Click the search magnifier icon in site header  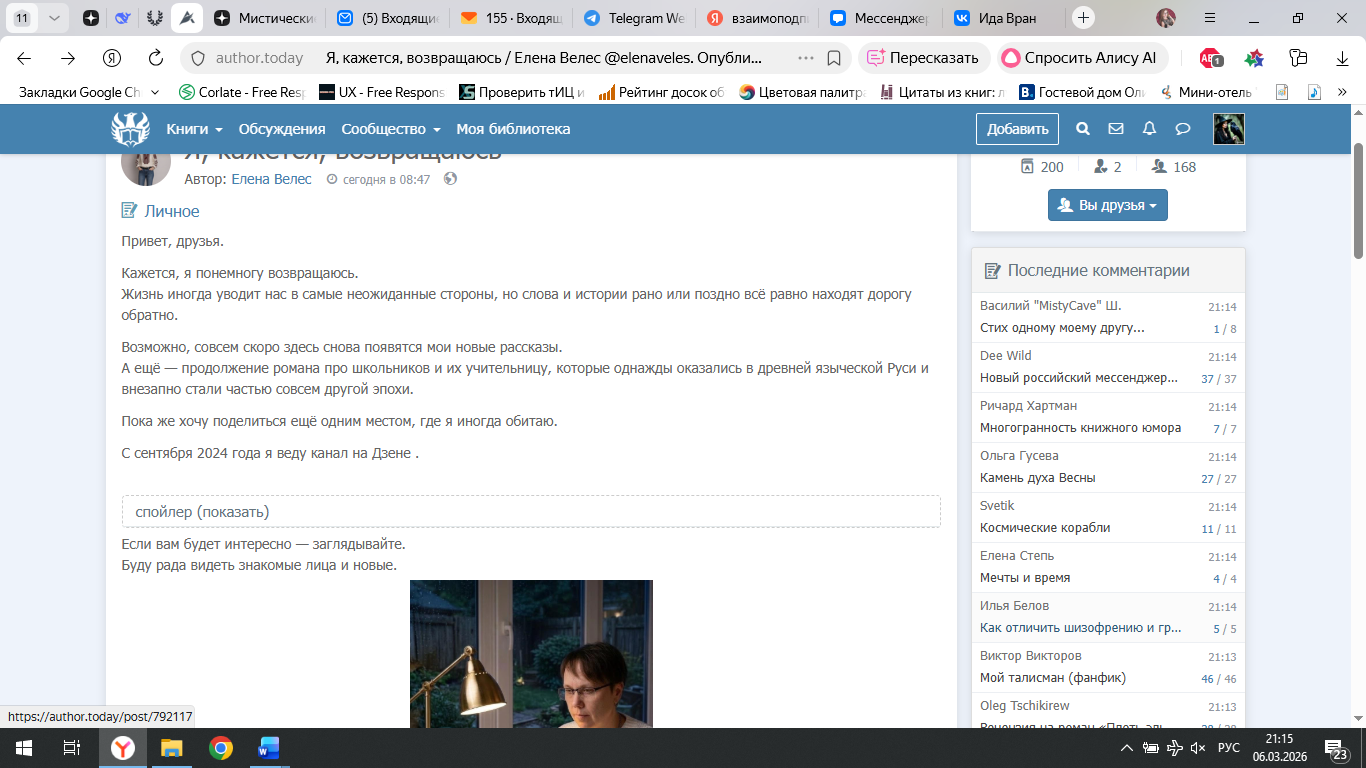click(1082, 129)
